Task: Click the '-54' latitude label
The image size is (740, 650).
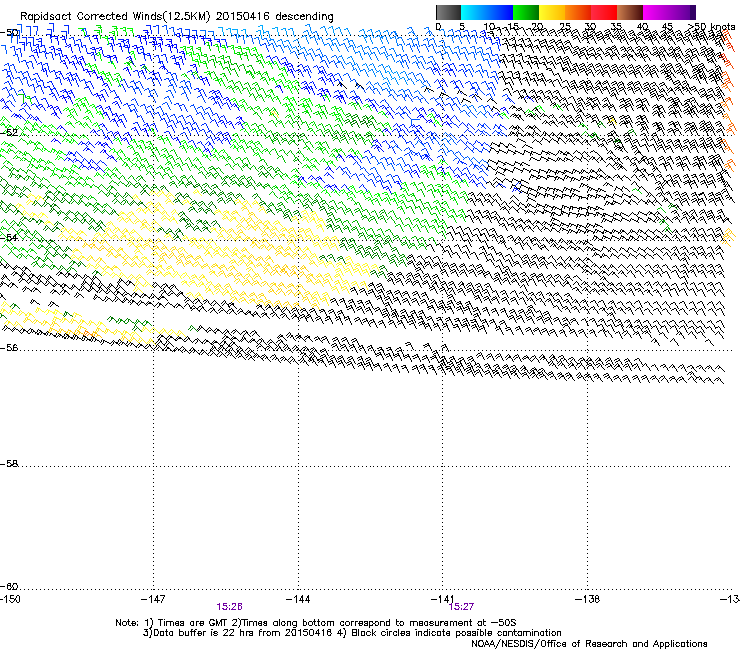Action: [x=9, y=237]
